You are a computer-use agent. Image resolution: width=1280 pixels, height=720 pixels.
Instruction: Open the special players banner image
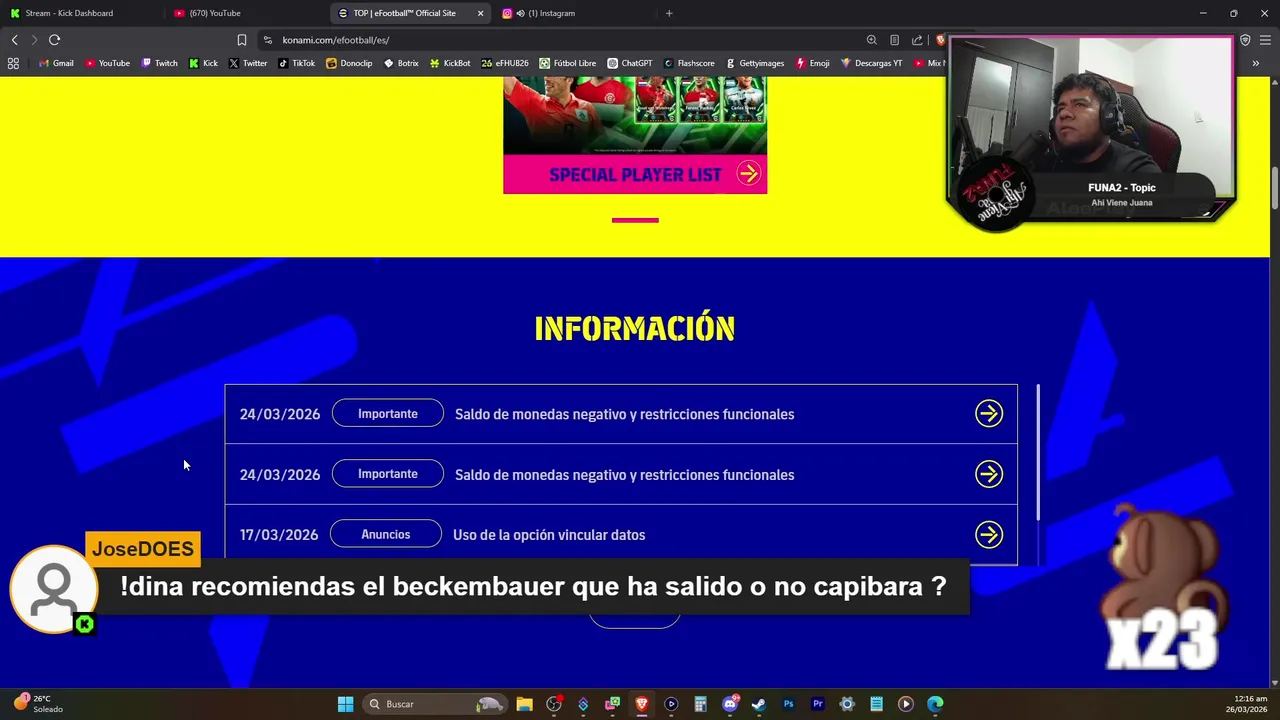(635, 115)
